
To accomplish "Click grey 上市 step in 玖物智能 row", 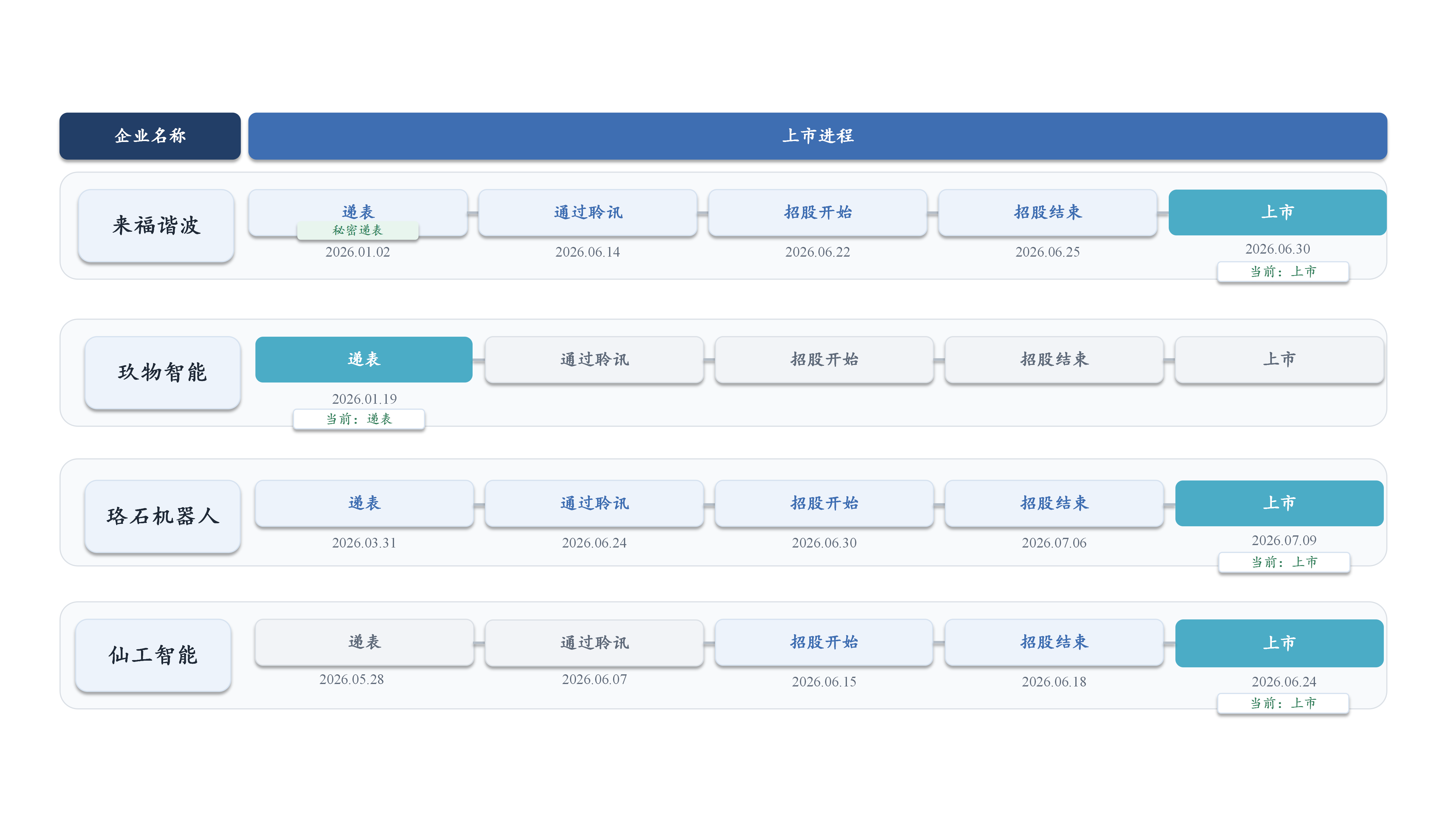I will coord(1279,359).
